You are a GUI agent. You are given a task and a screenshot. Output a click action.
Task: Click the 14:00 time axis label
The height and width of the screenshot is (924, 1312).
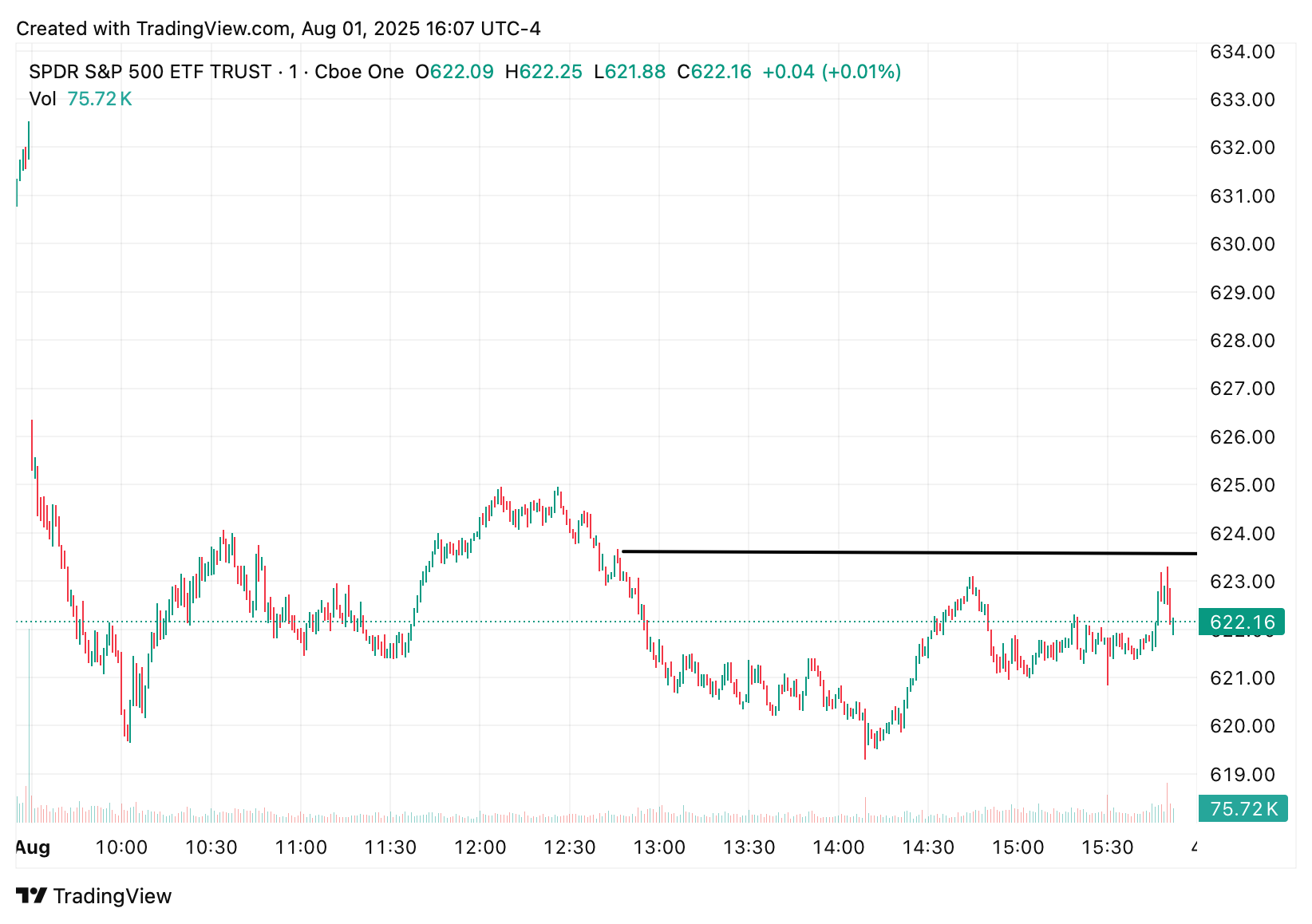pos(839,847)
